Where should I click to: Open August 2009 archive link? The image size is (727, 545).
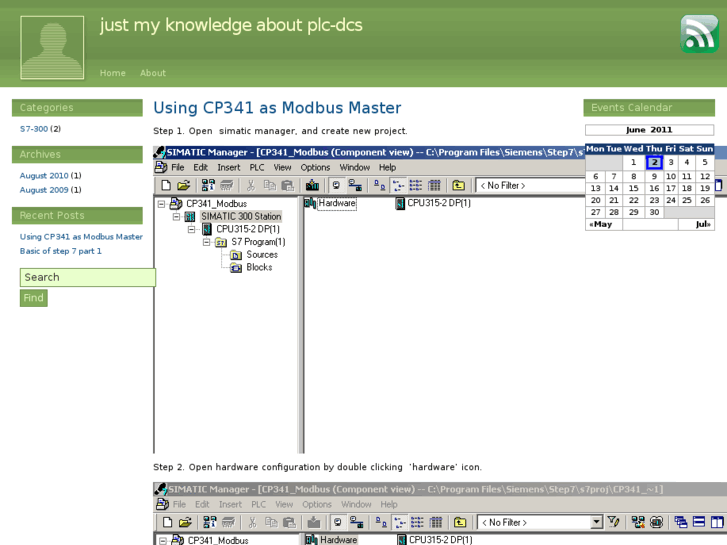click(x=44, y=190)
